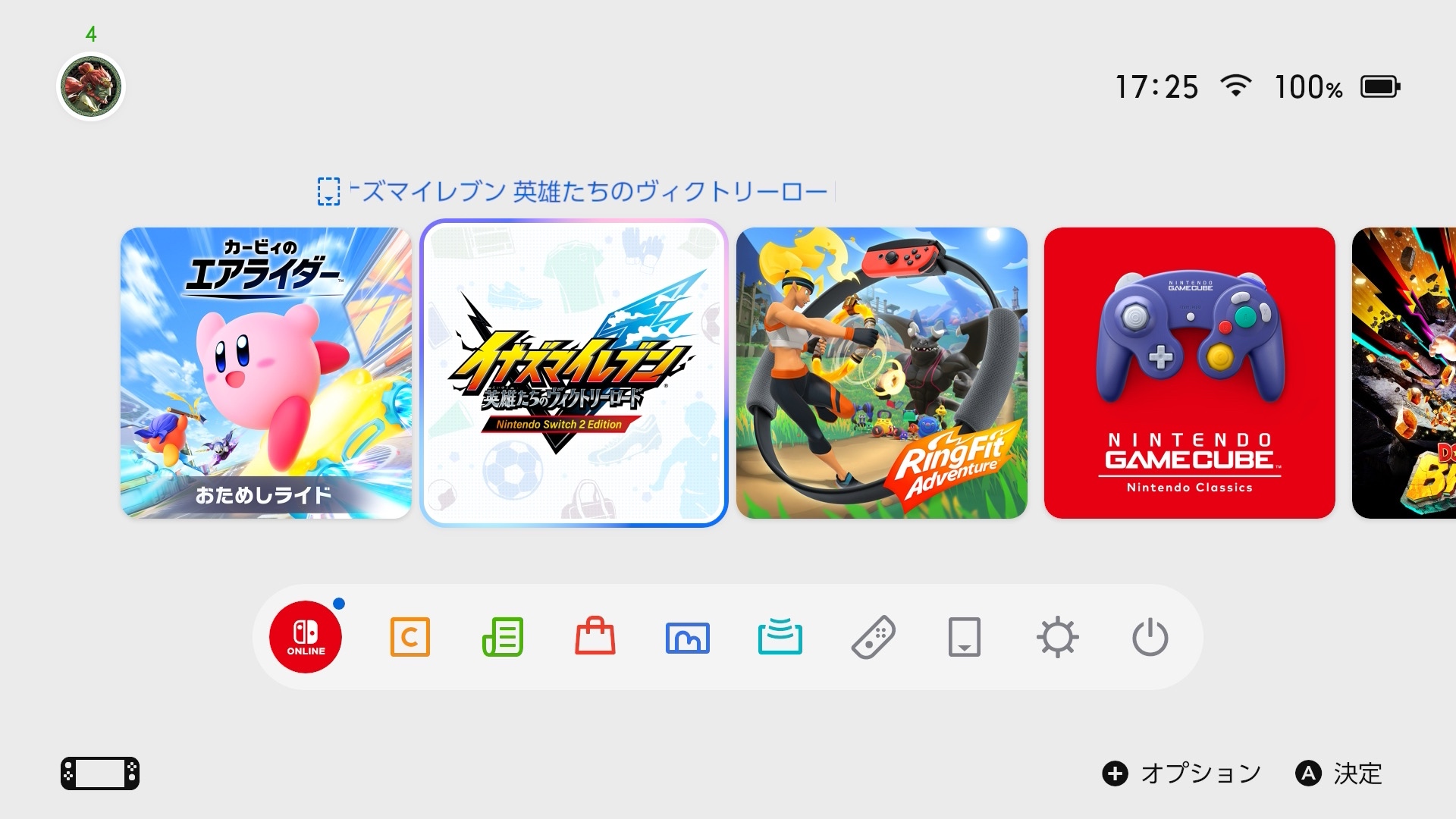
Task: Click the battery indicator icon
Action: 1380,86
